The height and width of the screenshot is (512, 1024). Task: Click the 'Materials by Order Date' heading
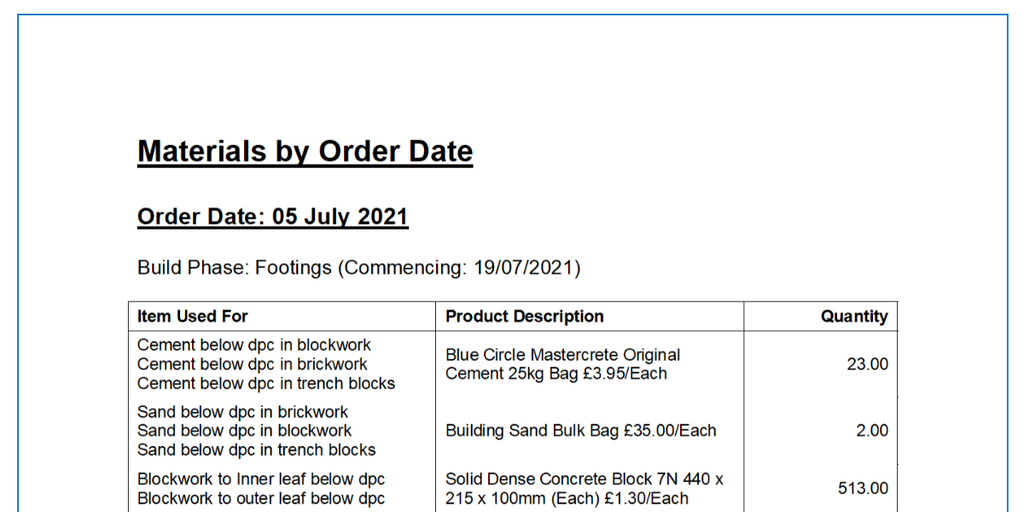[305, 152]
